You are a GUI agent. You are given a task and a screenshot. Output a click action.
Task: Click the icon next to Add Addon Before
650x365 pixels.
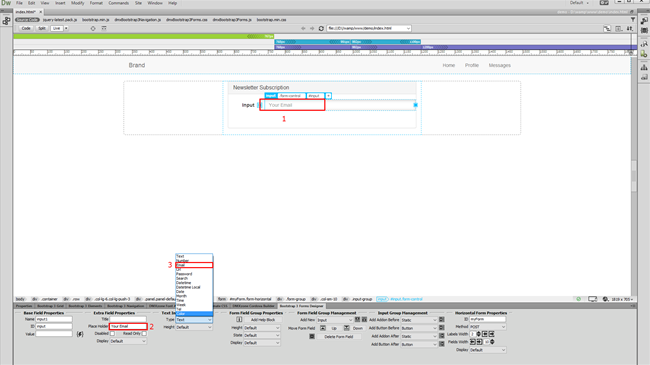(x=441, y=320)
